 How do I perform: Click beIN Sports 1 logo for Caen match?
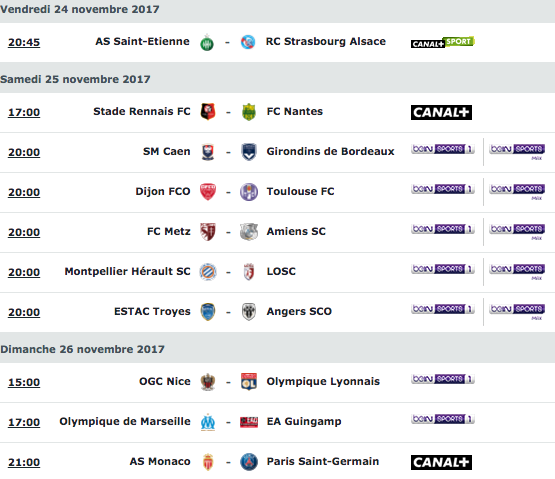tap(443, 149)
